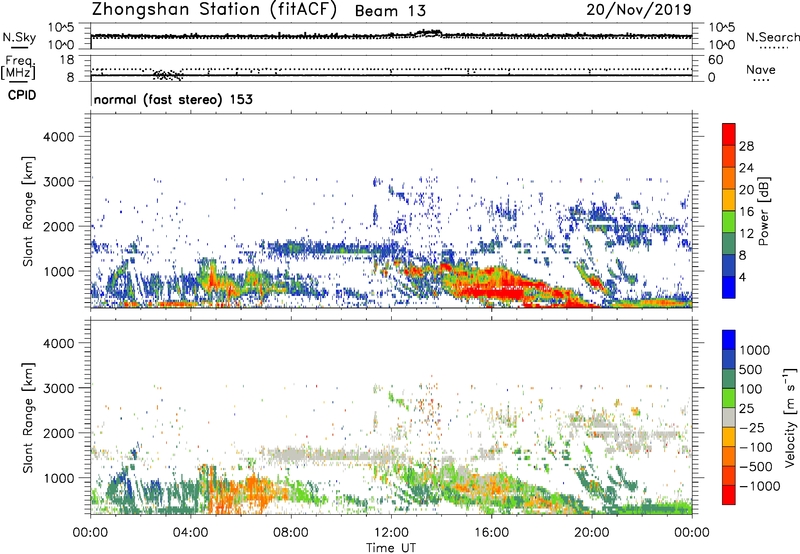Select the N.Search legend label

click(772, 37)
